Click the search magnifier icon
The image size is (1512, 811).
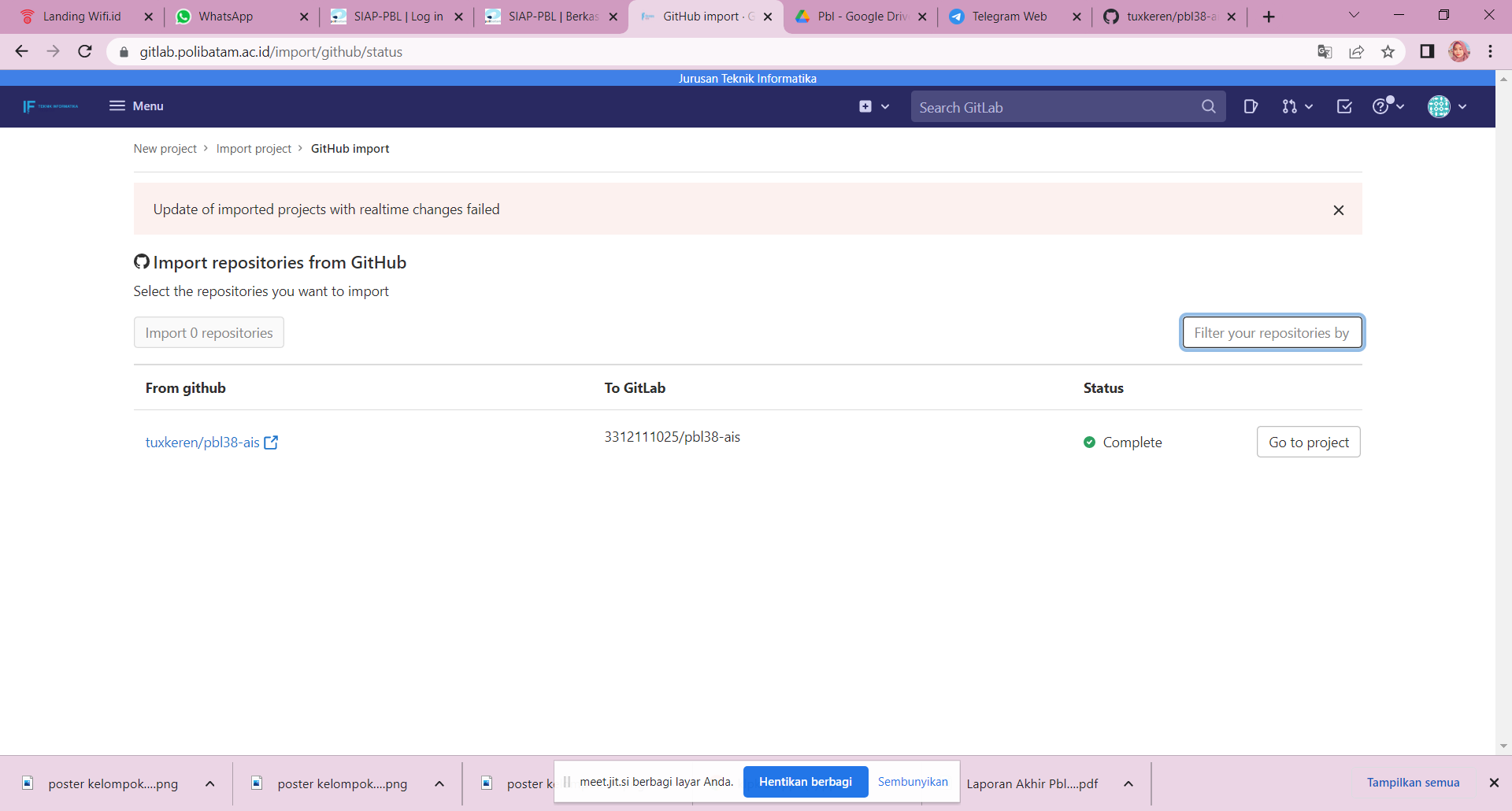click(x=1209, y=107)
